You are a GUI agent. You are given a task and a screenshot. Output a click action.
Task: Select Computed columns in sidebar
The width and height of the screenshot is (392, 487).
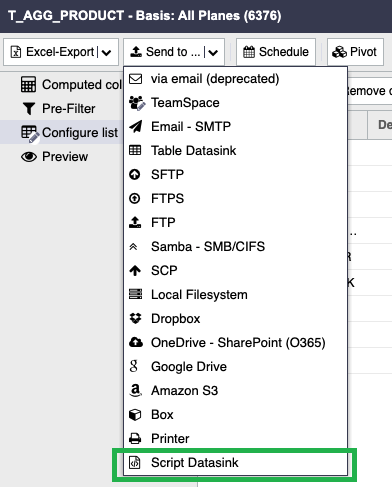pyautogui.click(x=71, y=85)
